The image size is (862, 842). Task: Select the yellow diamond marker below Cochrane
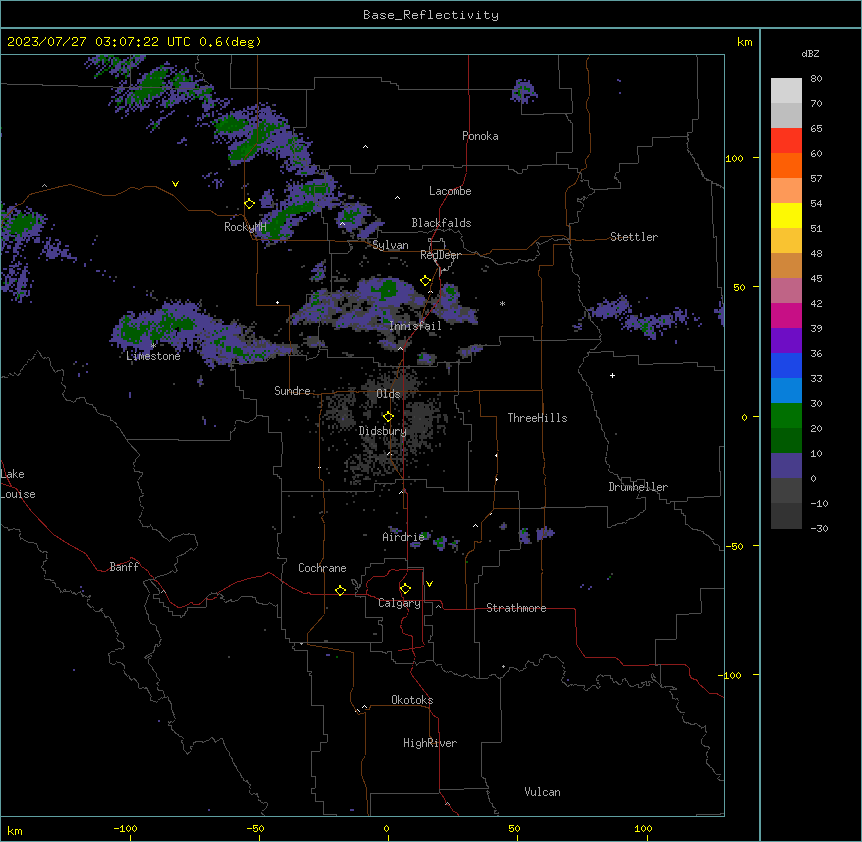coord(340,590)
